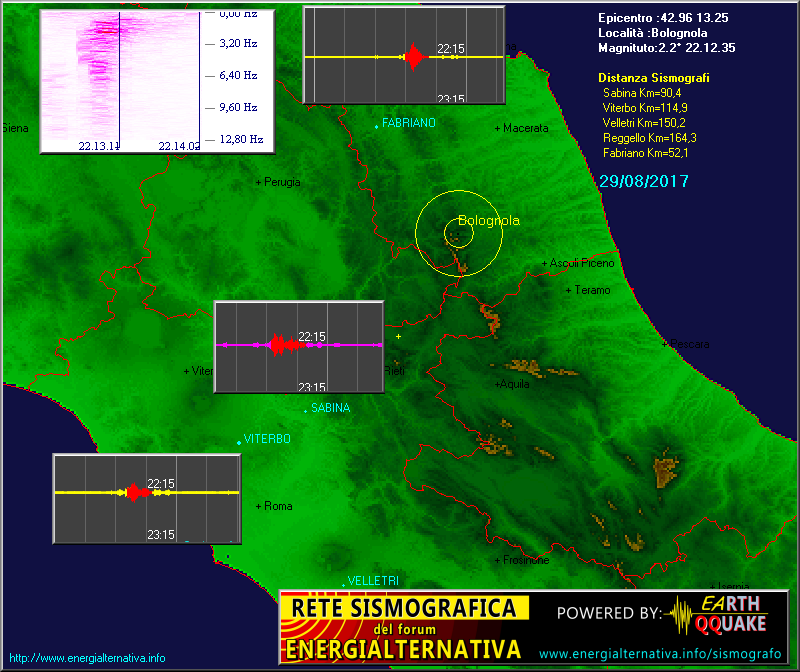Select the Bolognola epicenter circle marker
The width and height of the screenshot is (800, 672).
click(456, 234)
